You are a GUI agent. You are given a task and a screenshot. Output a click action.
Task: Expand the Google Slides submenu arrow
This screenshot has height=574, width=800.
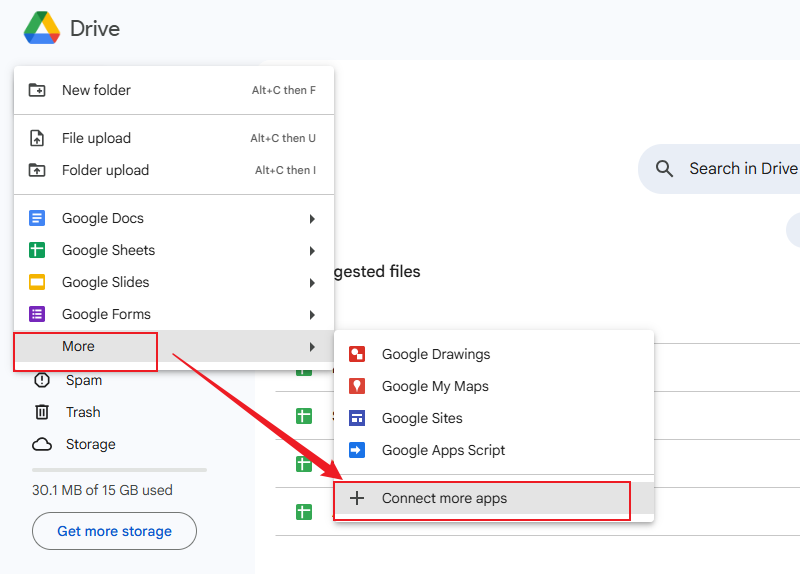tap(312, 283)
